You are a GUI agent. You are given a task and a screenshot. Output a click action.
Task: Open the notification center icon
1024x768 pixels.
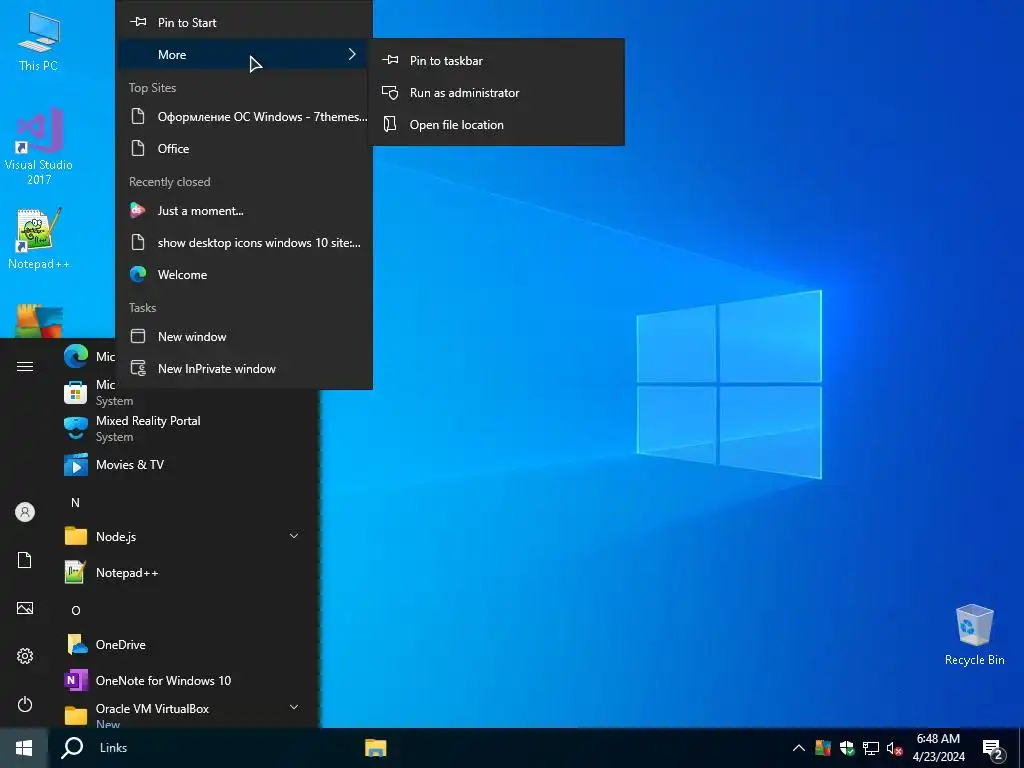point(993,749)
